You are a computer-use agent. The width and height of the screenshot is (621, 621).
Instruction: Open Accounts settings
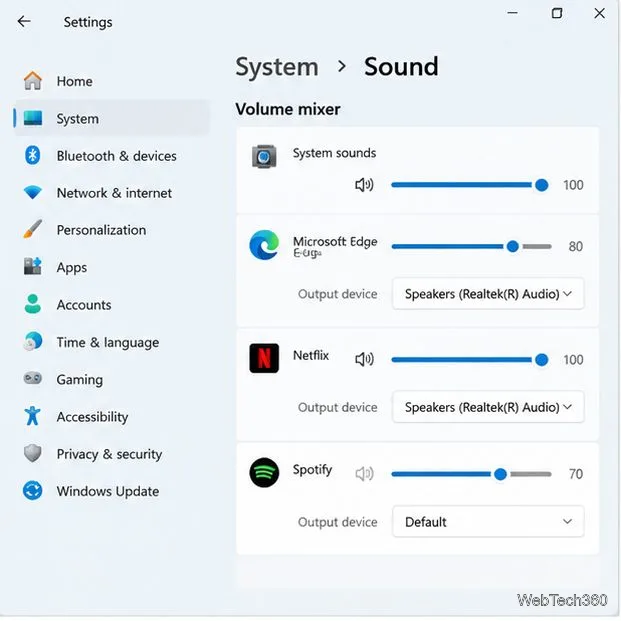tap(112, 304)
